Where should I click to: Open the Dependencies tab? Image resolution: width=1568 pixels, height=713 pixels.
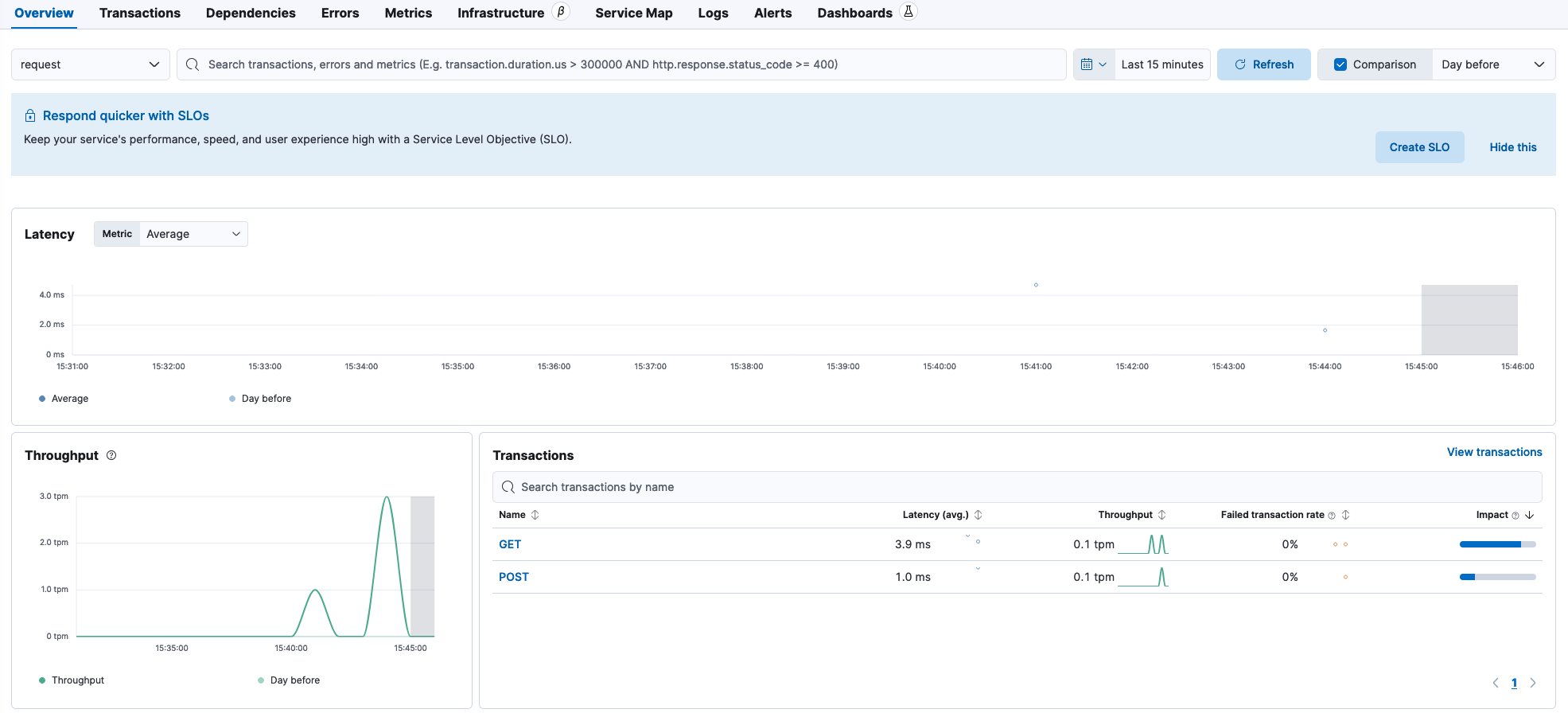(251, 13)
